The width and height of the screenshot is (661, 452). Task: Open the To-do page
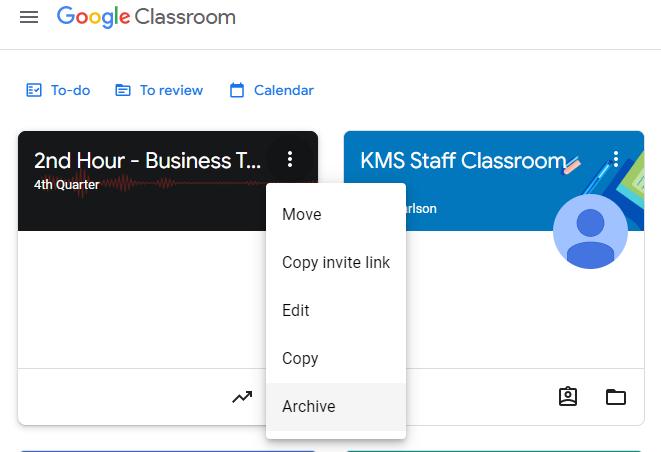point(58,90)
